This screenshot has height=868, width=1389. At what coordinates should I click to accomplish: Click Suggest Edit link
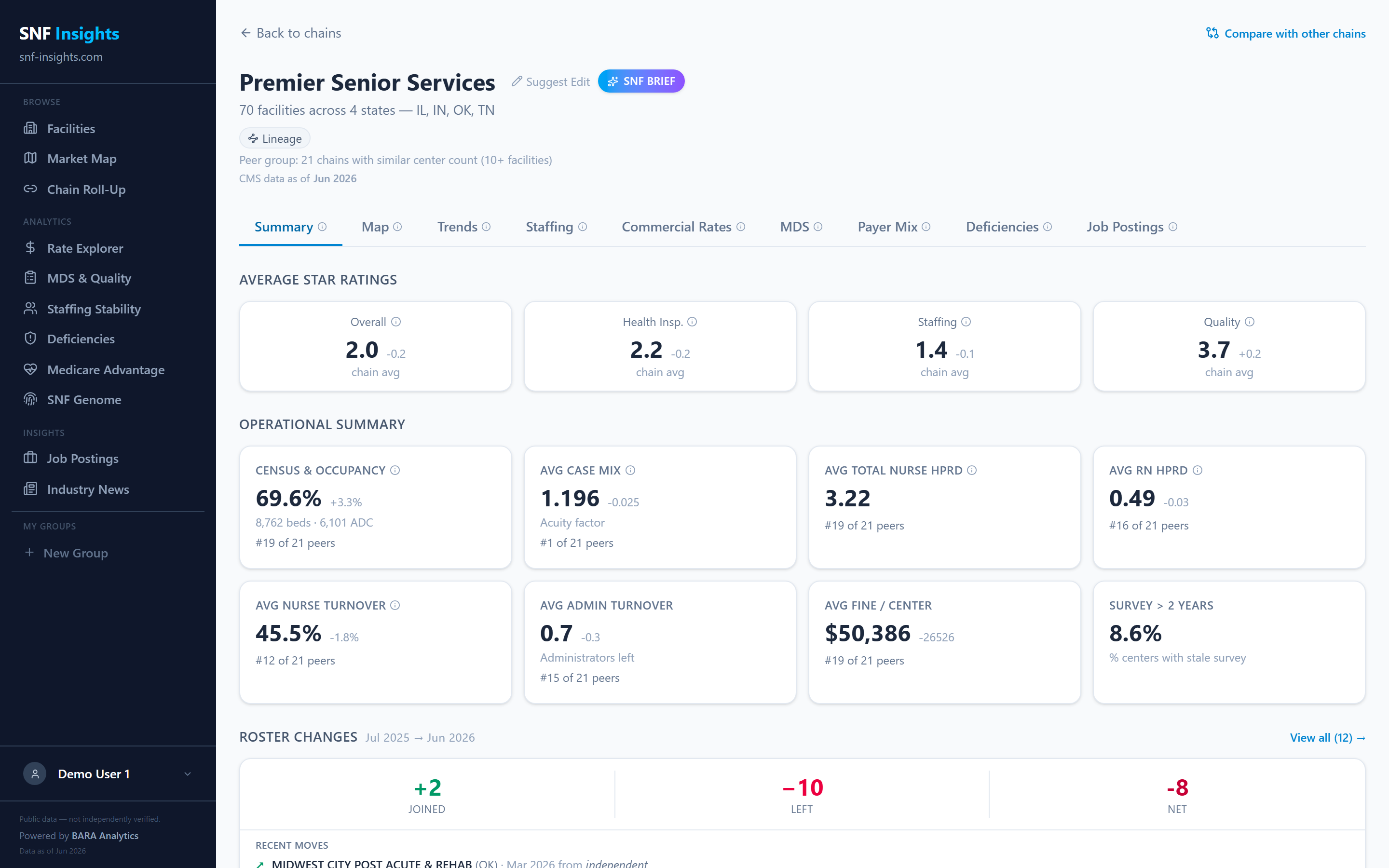coord(550,81)
